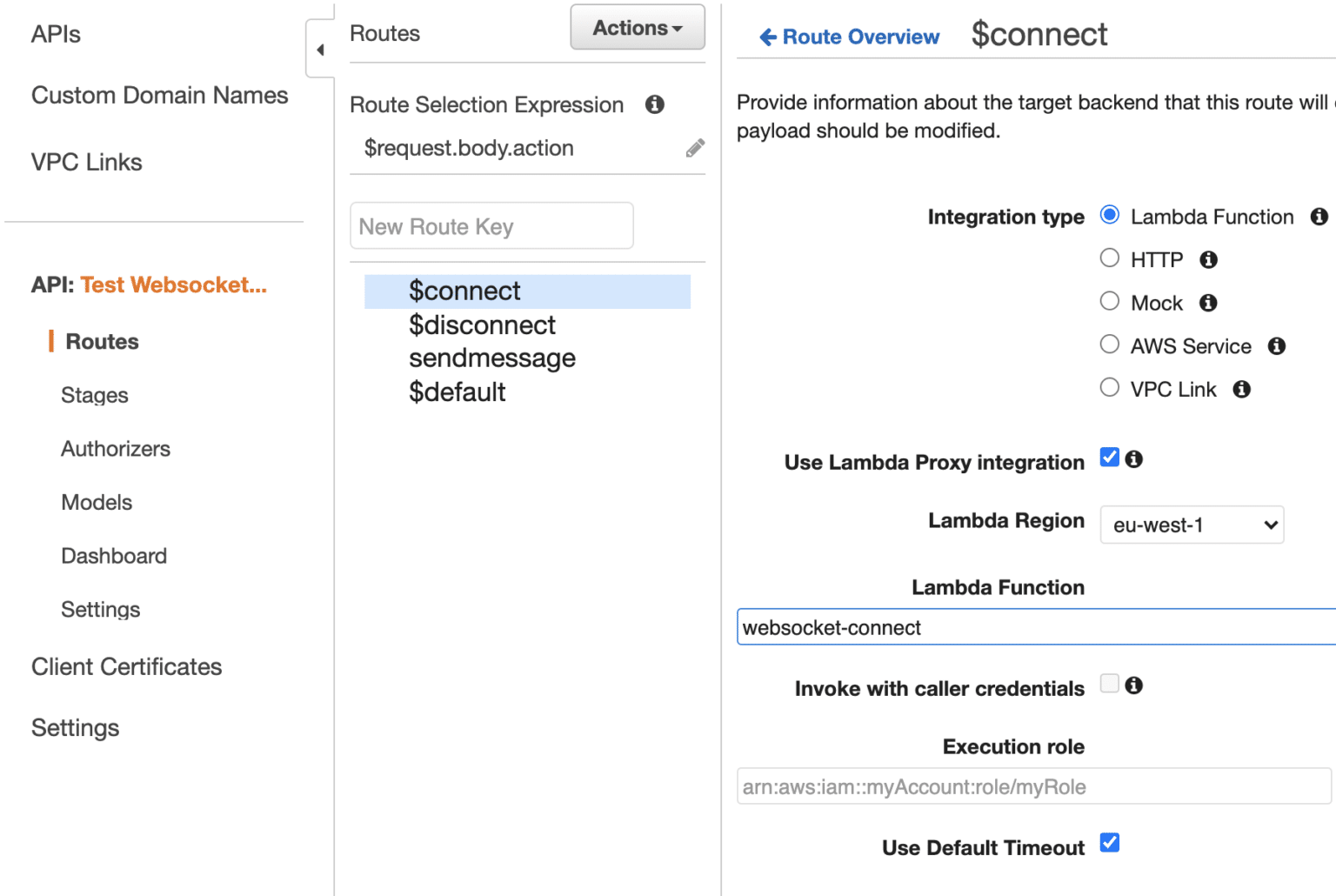Open Custom Domain Names

pyautogui.click(x=159, y=96)
